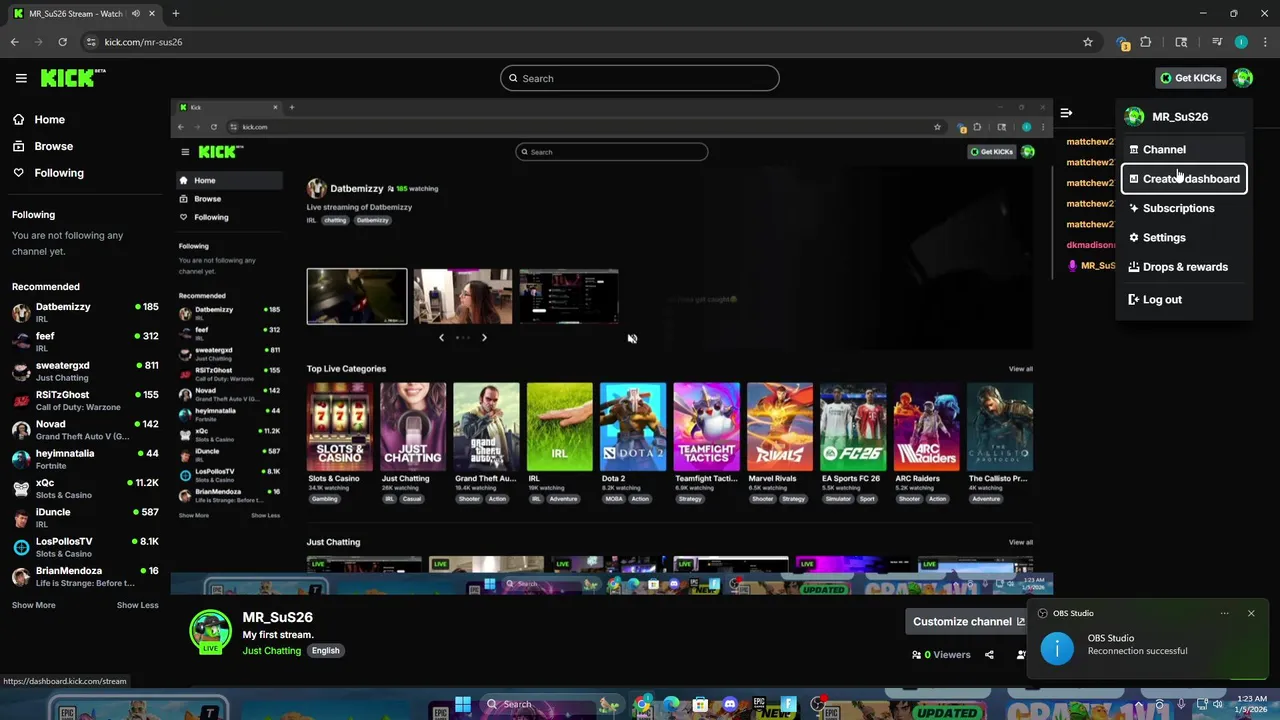
Task: Open Drops & rewards menu entry
Action: coord(1184,267)
